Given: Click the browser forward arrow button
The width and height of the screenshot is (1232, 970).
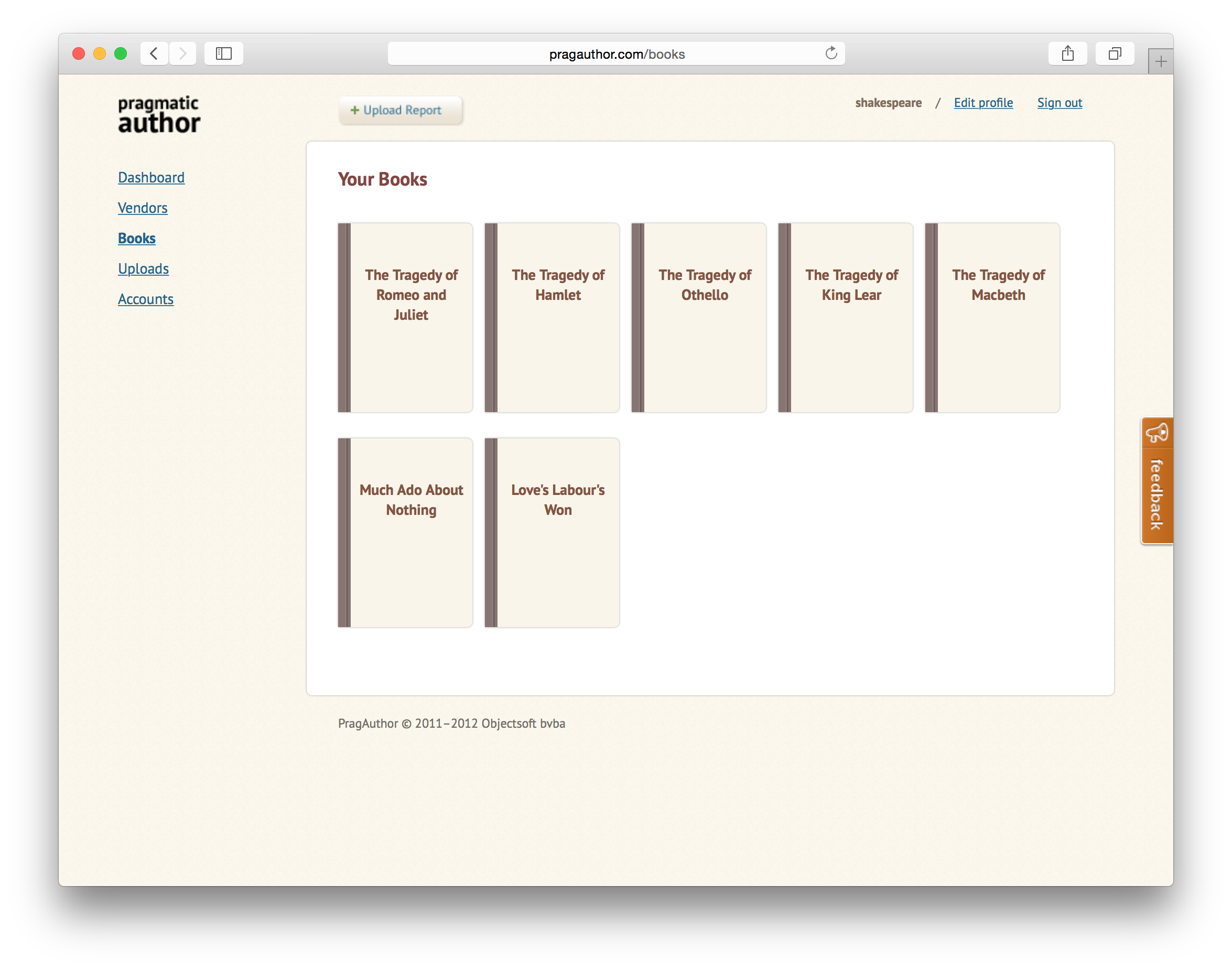Looking at the screenshot, I should click(x=182, y=53).
